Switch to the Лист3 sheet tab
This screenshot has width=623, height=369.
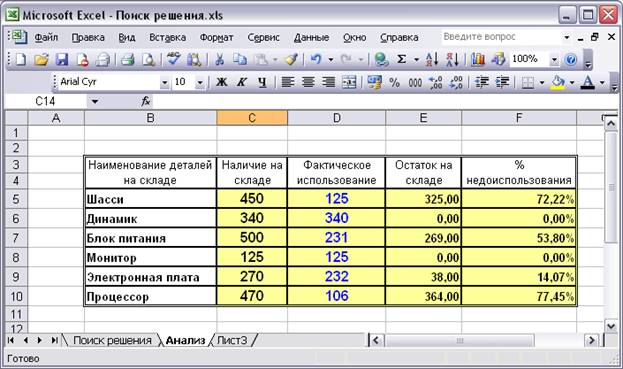[x=232, y=340]
